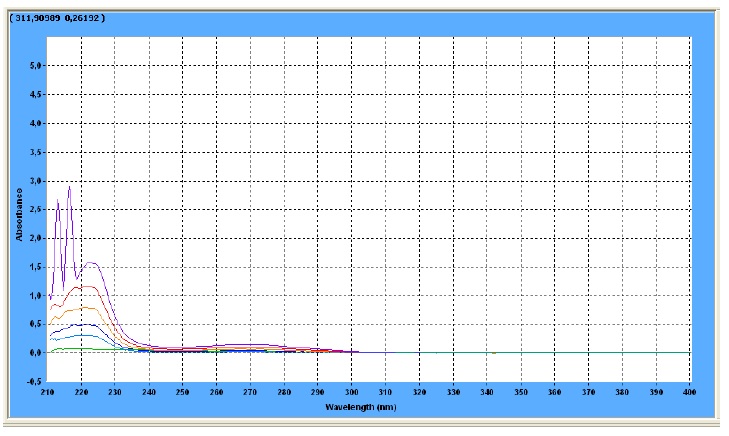Click the dark blue spectrum curve's peak

86,324
